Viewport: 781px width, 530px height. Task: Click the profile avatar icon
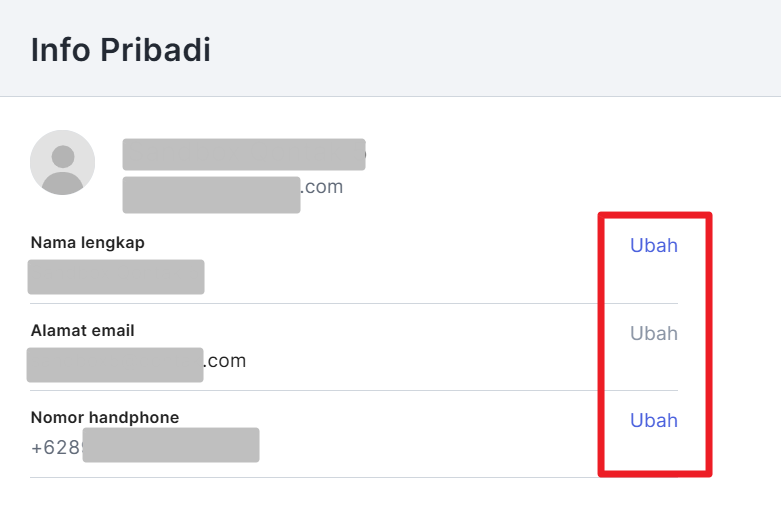[x=63, y=162]
